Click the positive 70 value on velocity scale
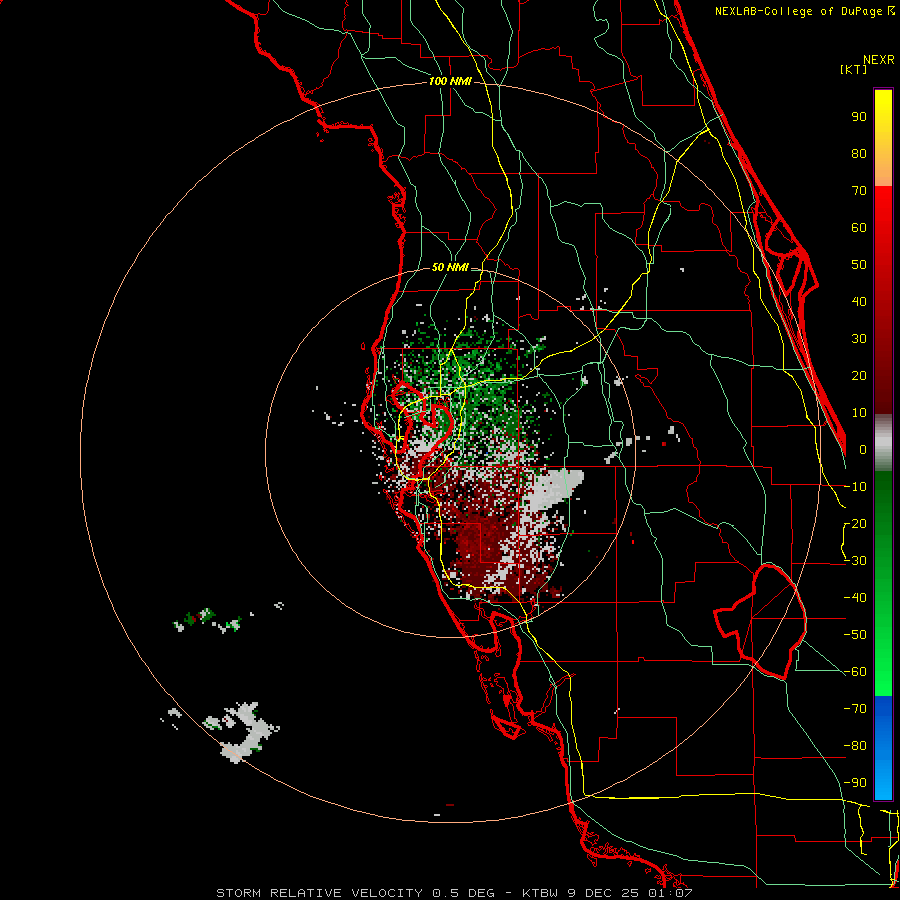 pyautogui.click(x=859, y=191)
